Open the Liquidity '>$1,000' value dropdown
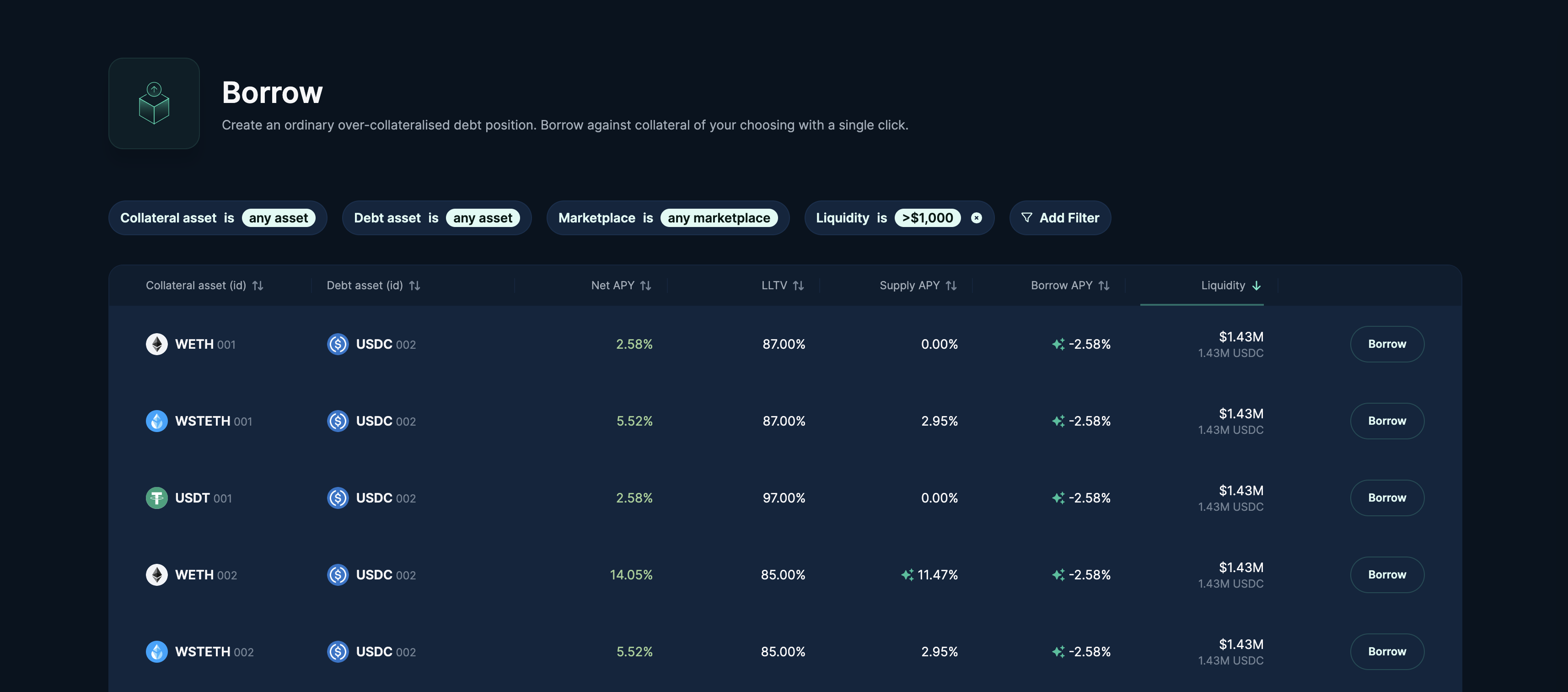1568x692 pixels. coord(928,218)
